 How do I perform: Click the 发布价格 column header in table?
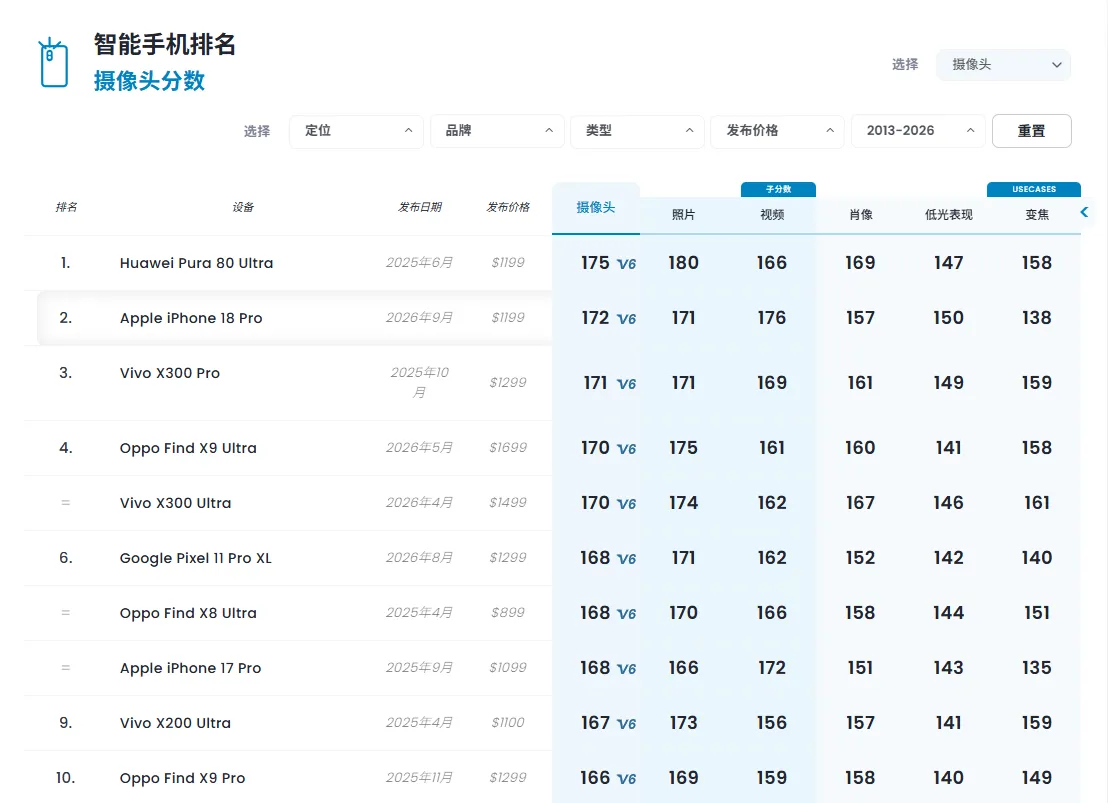click(508, 207)
